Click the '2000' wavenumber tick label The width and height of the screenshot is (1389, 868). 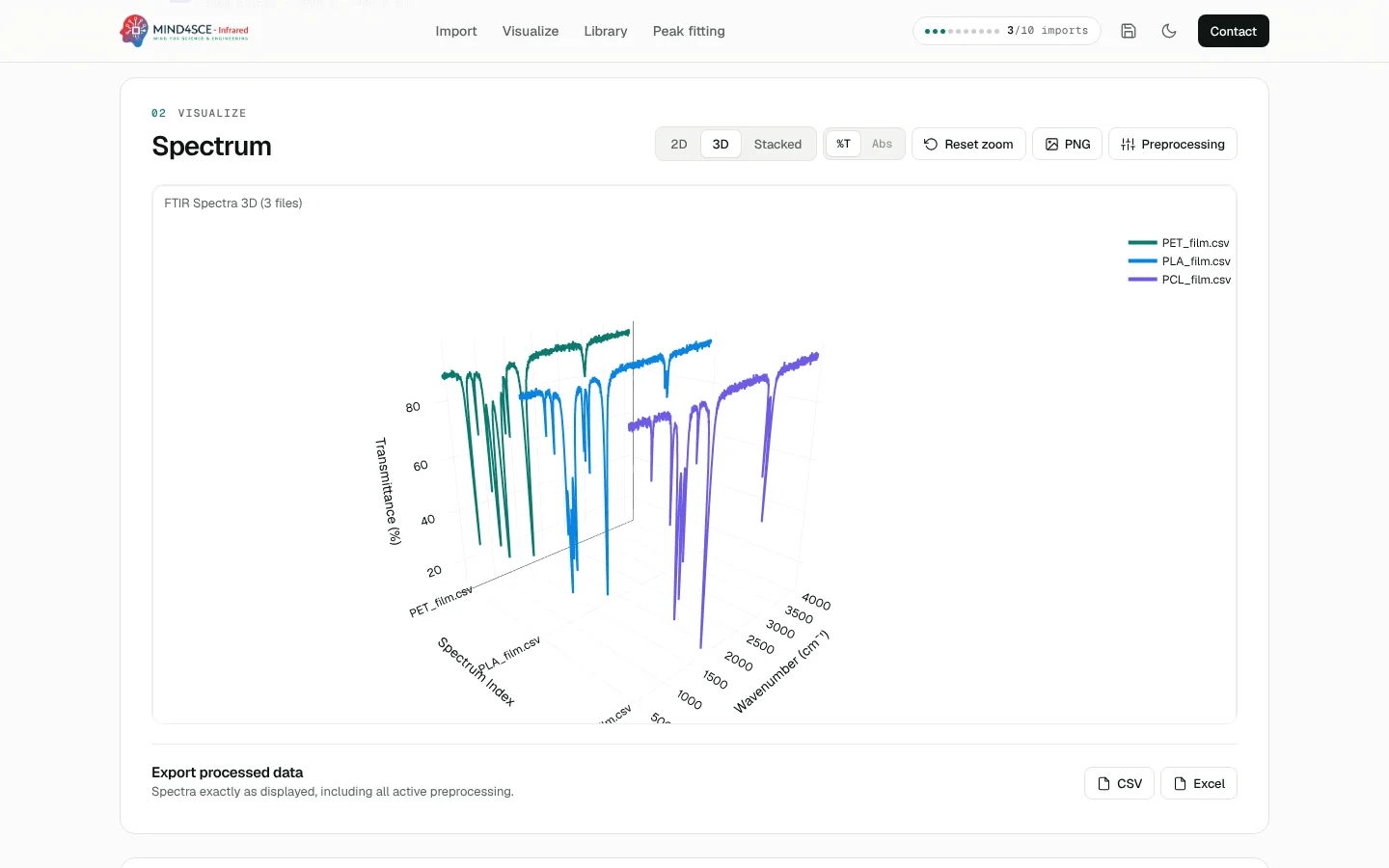pos(739,662)
